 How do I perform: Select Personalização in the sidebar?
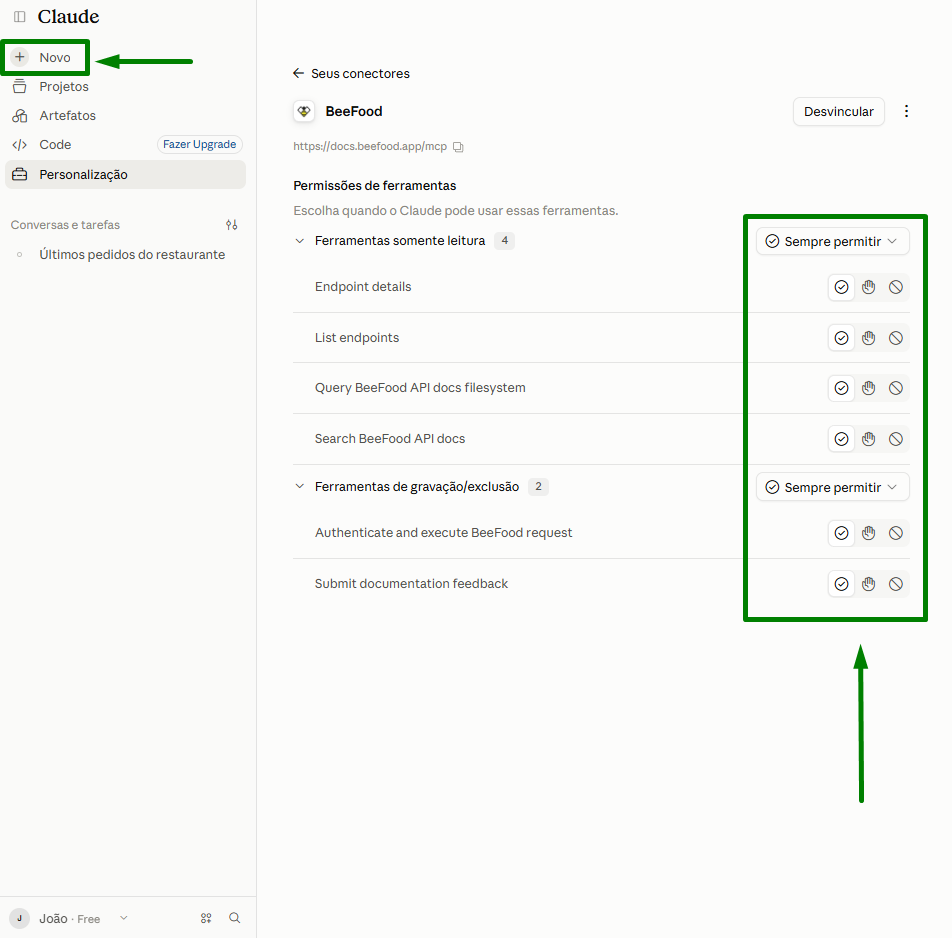tap(125, 174)
